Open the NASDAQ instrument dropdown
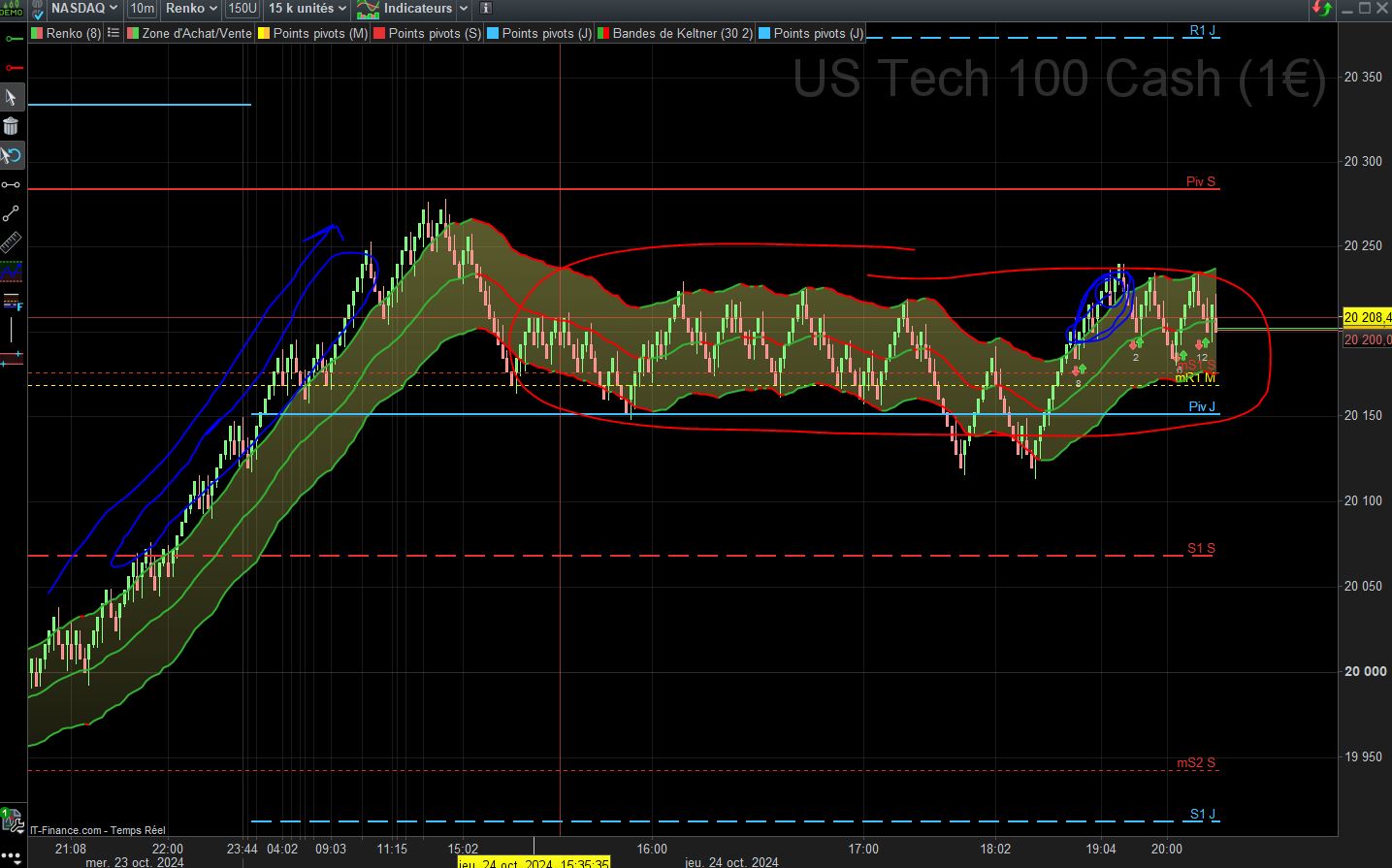 coord(84,9)
